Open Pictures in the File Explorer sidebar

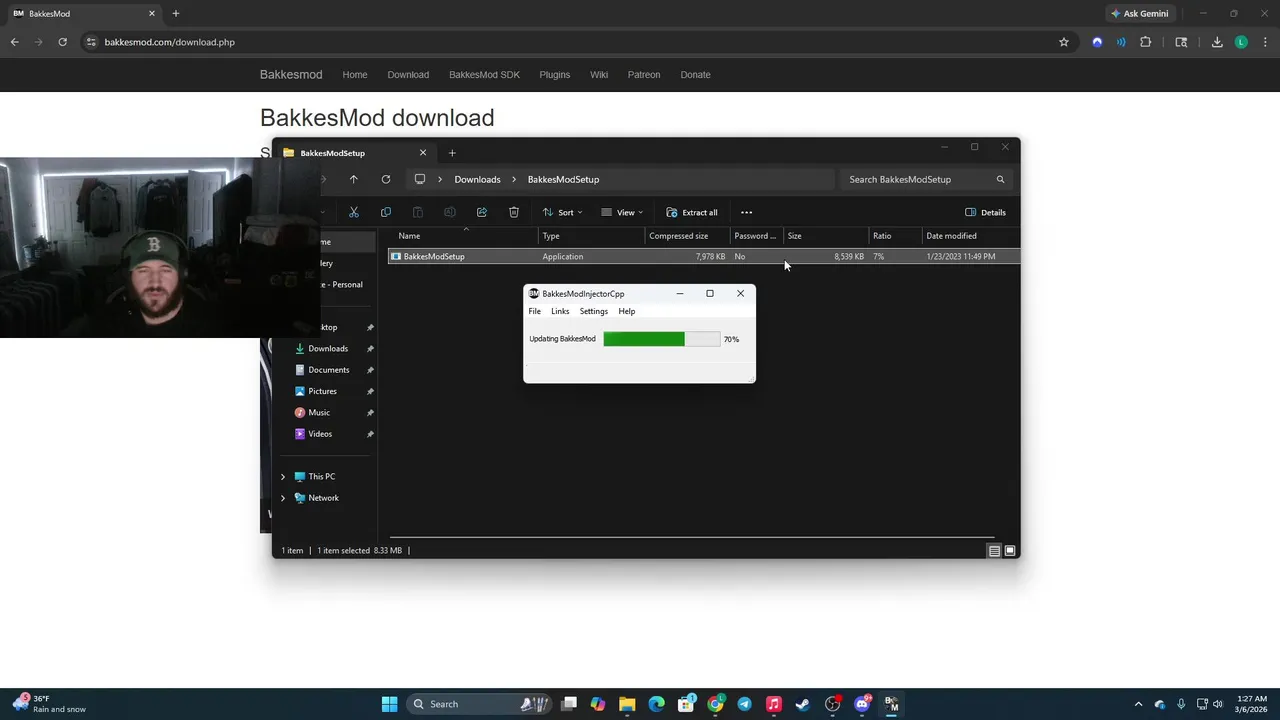(323, 391)
